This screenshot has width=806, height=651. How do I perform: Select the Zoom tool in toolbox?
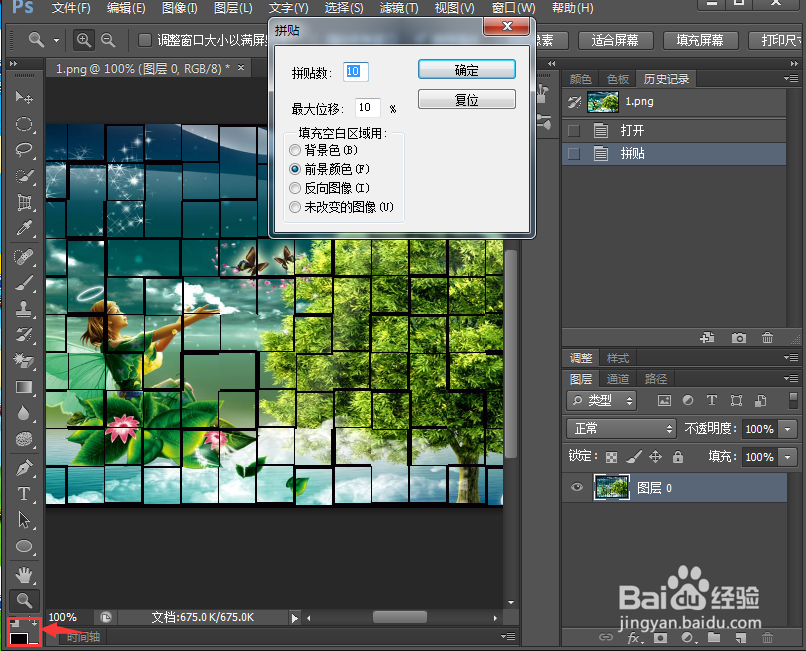[24, 600]
